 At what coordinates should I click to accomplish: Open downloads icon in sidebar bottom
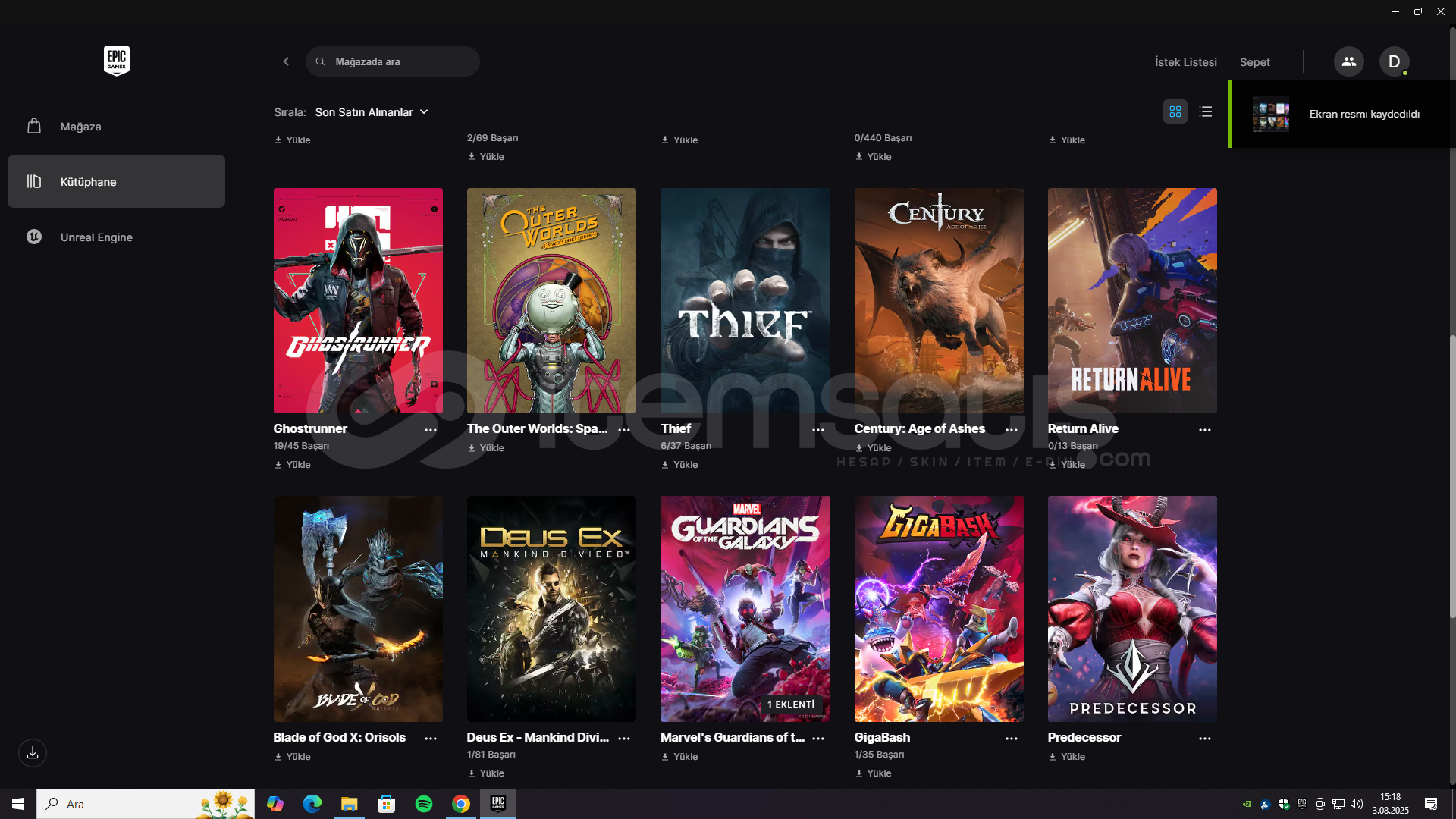[33, 753]
